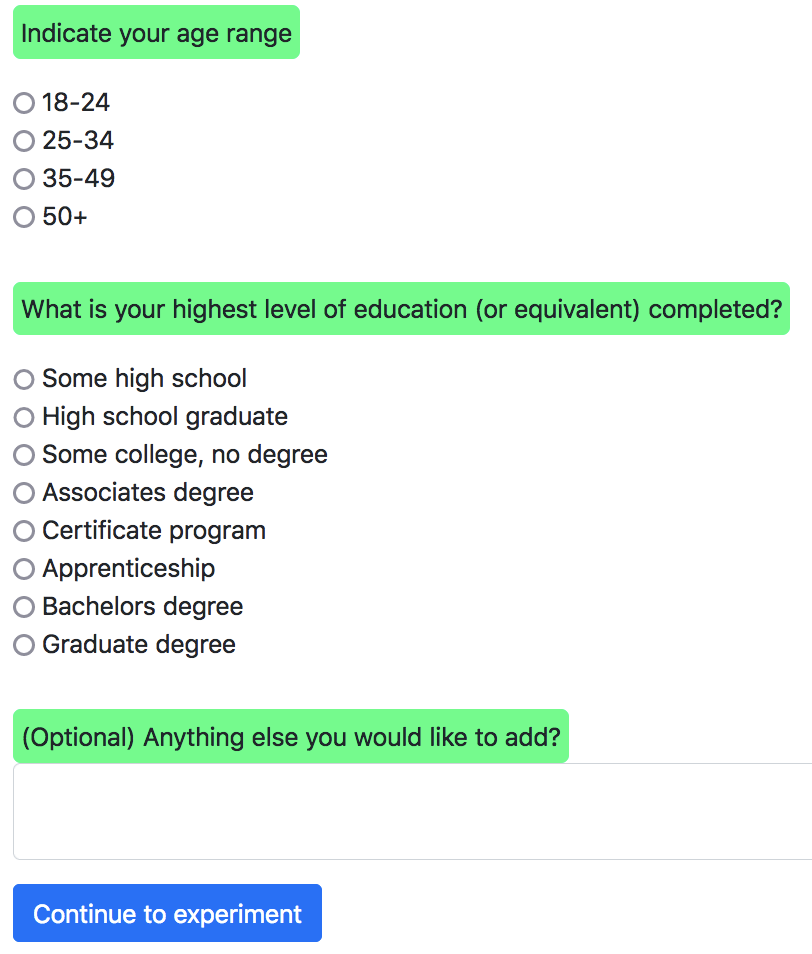Screen dimensions: 812x954
Task: Click the 'Bachelors degree' label text
Action: (142, 607)
